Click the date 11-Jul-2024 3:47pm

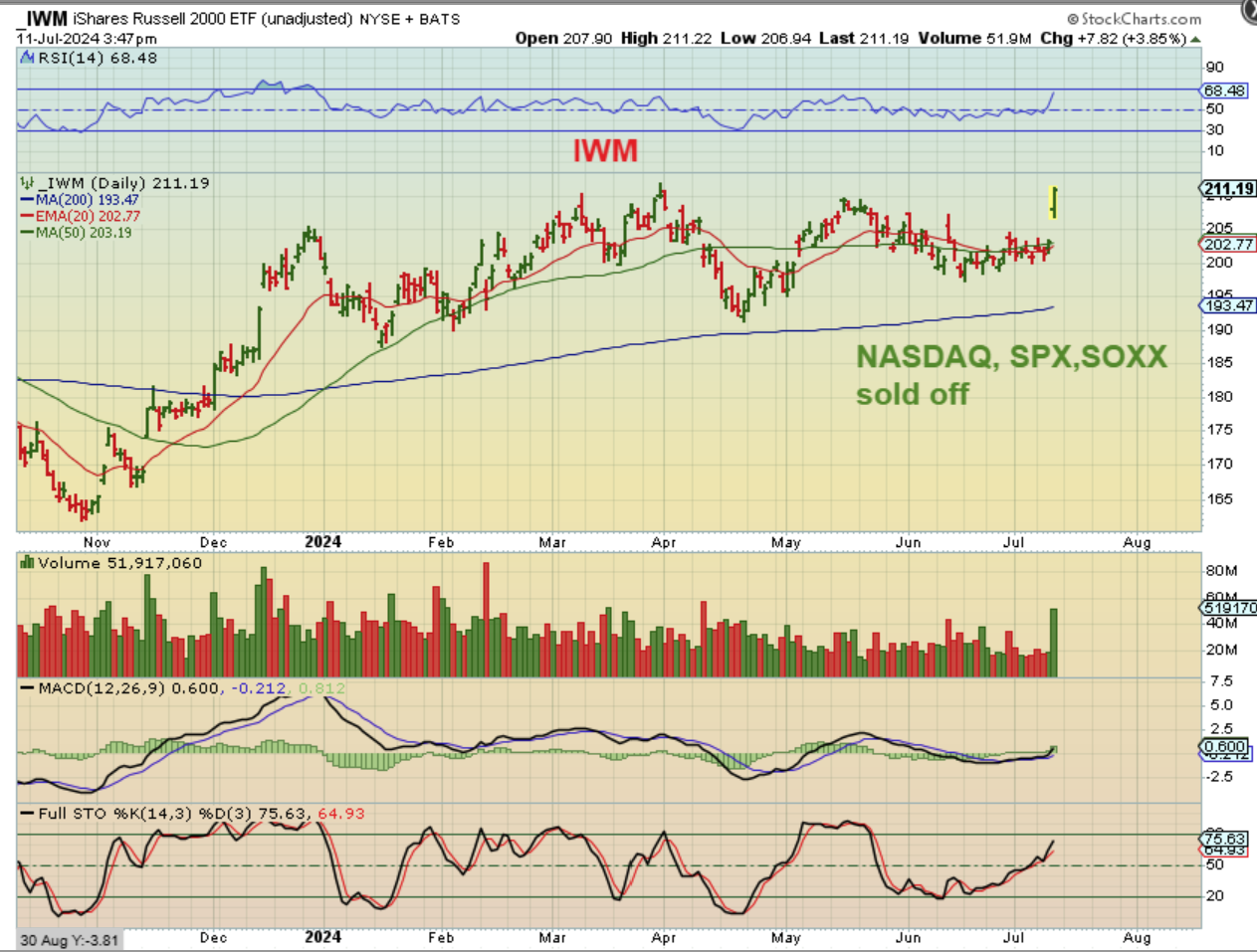coord(87,39)
